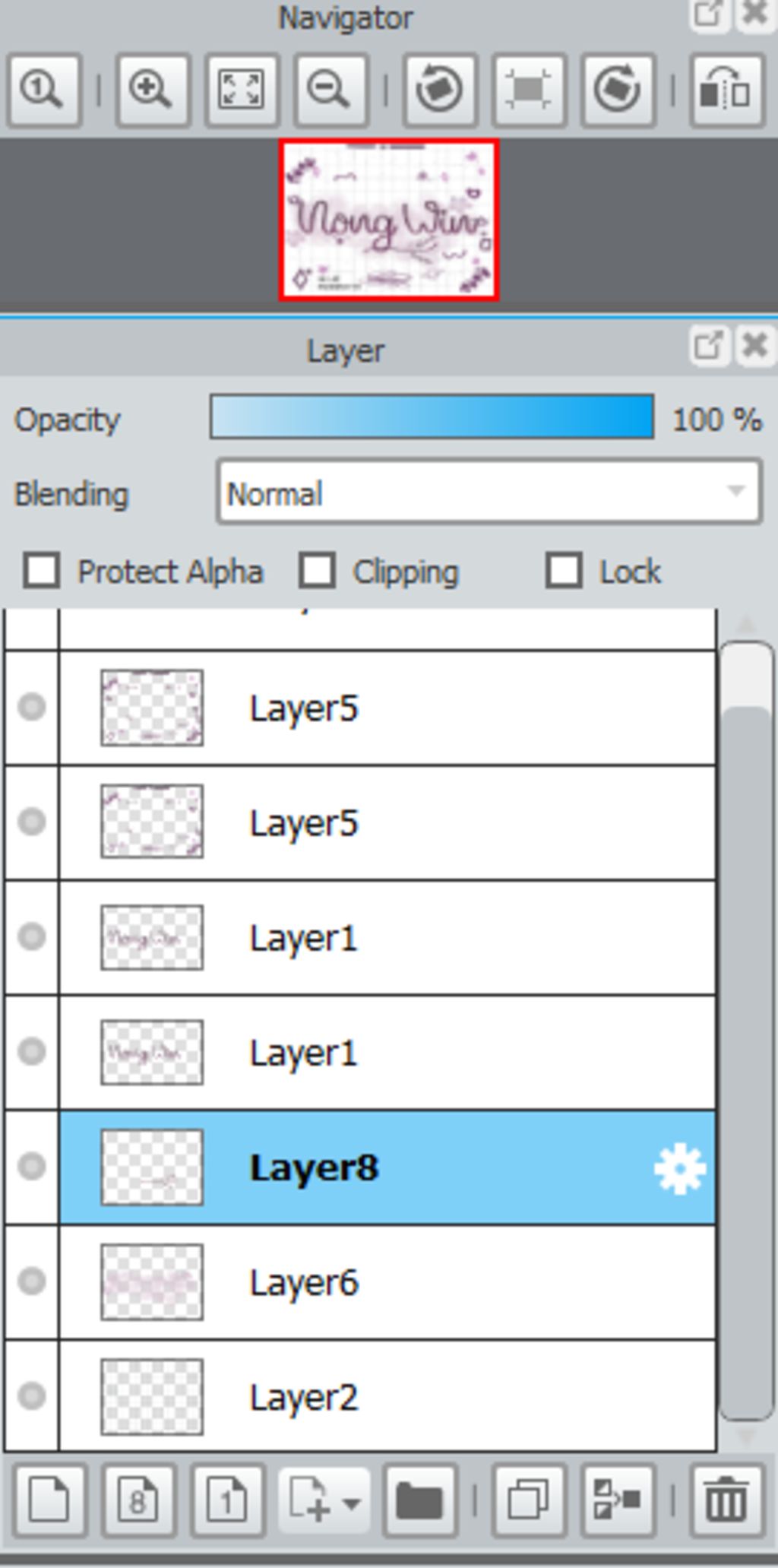
Task: Fit canvas to window in Navigator
Action: 241,90
